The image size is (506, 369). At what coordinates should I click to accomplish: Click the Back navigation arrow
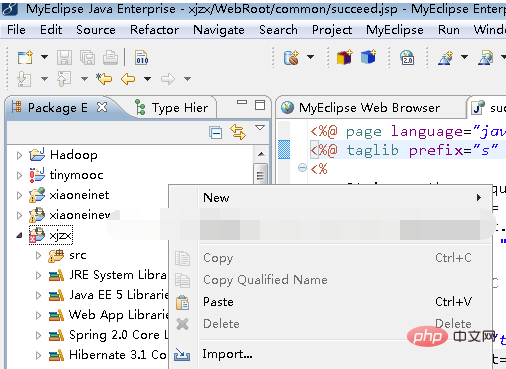coord(128,79)
